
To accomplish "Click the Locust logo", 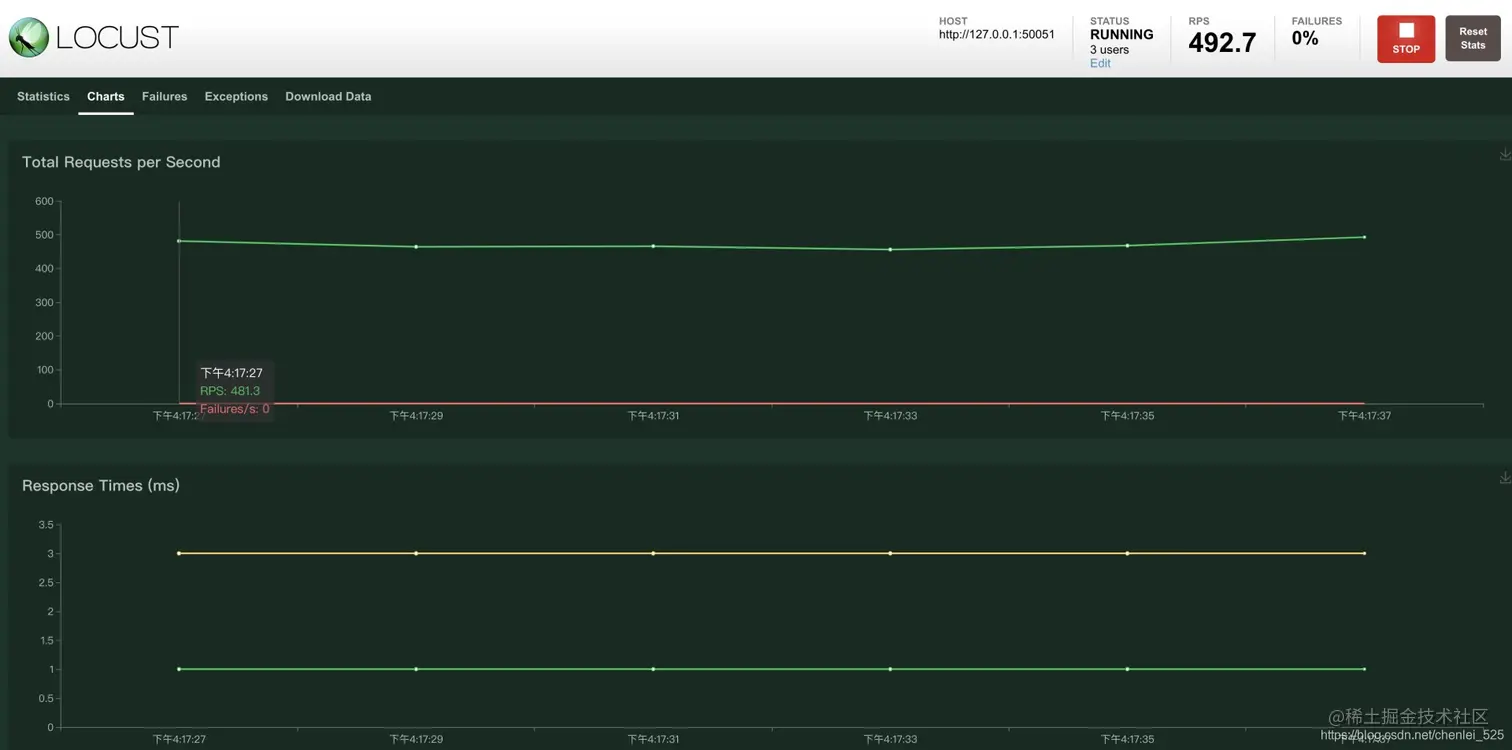I will click(x=93, y=37).
